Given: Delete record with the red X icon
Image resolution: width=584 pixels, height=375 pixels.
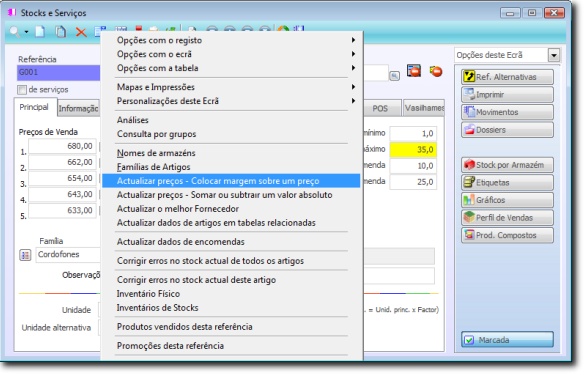Looking at the screenshot, I should tap(81, 32).
